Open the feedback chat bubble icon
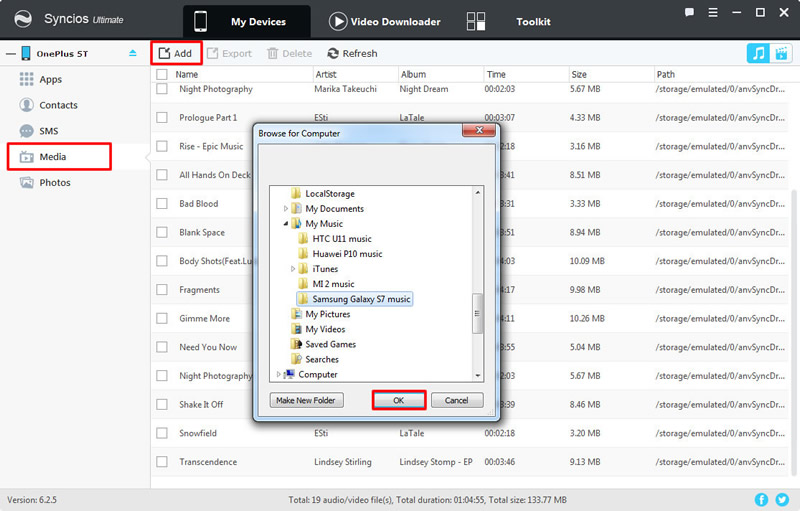 [689, 12]
